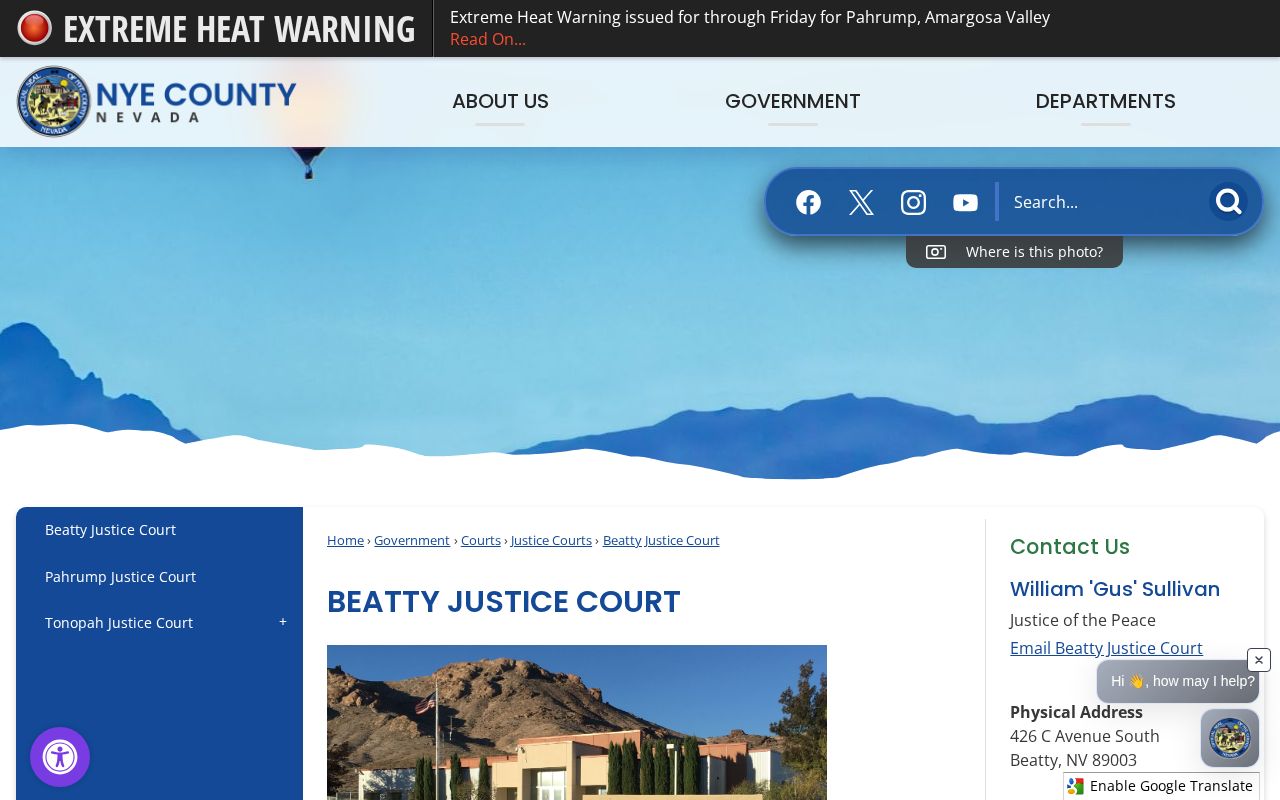Open the Government breadcrumb link
The width and height of the screenshot is (1280, 800).
coord(412,540)
